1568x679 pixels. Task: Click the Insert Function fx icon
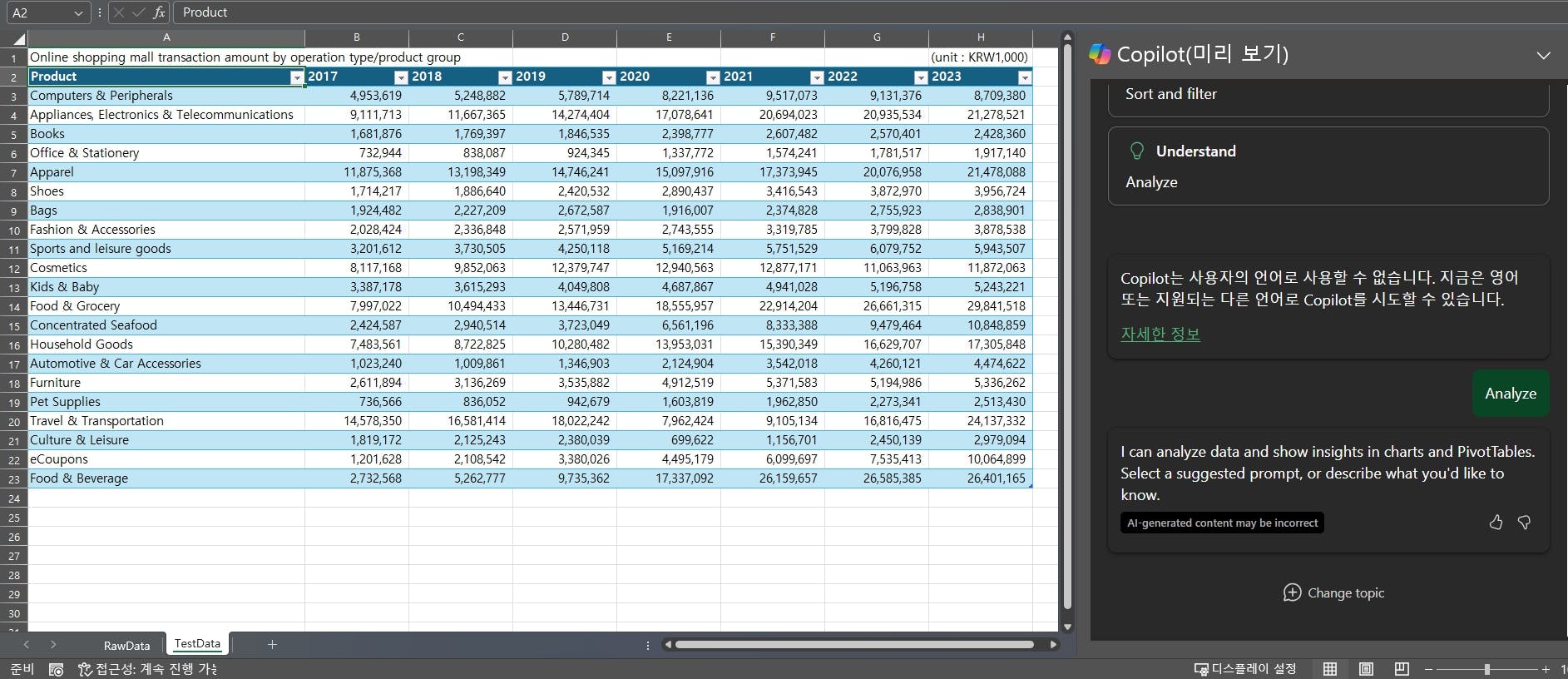coord(159,12)
